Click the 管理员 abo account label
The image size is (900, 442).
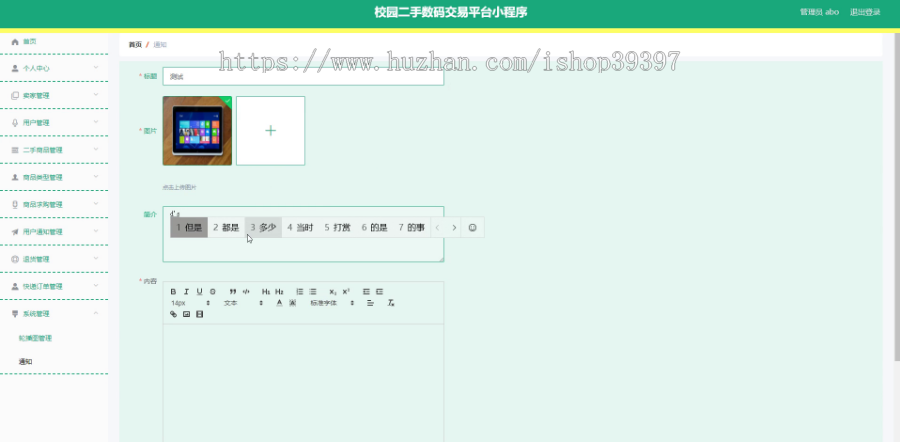[x=820, y=12]
